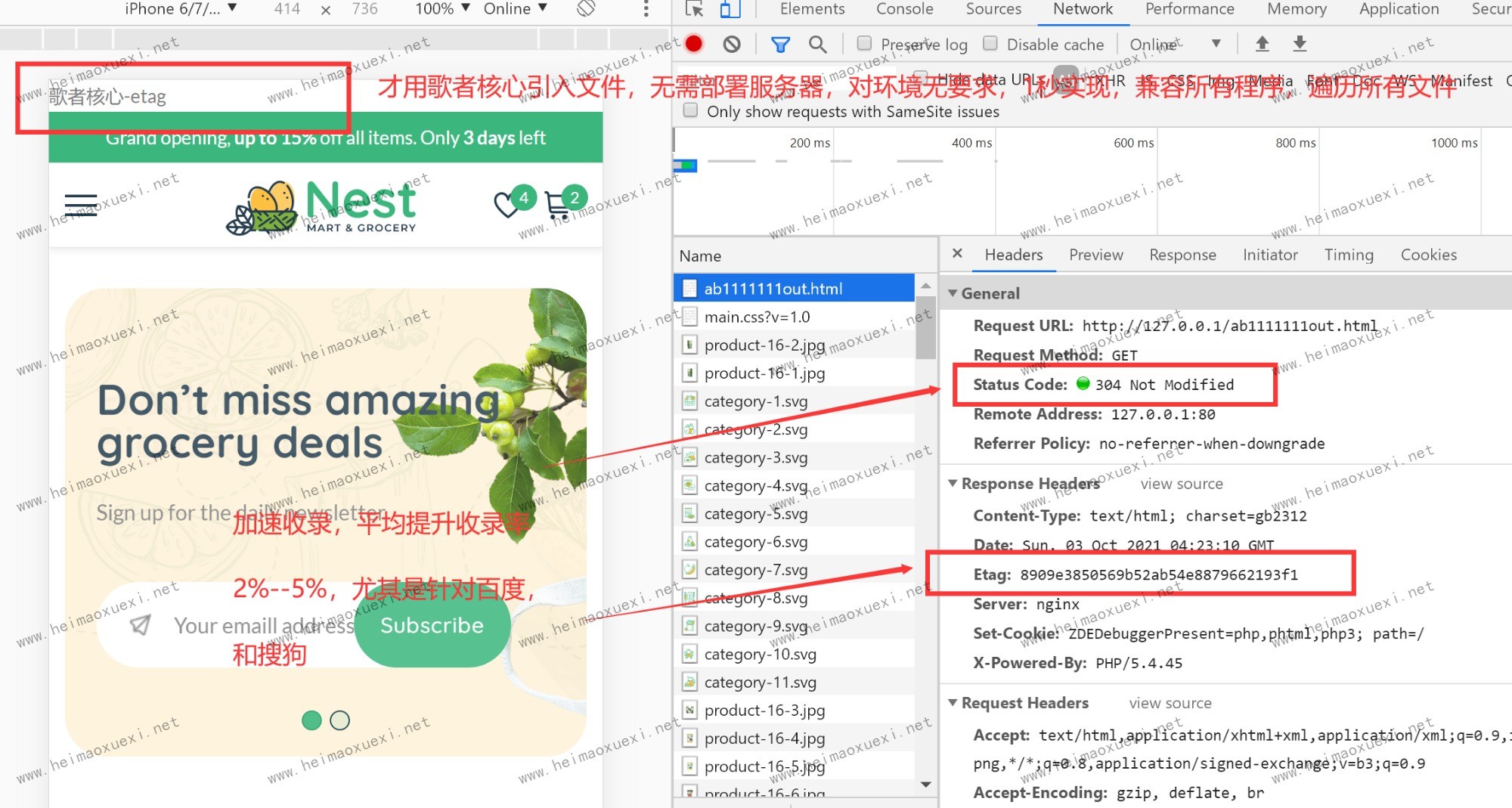Click the export HAR download arrow icon
Image resolution: width=1512 pixels, height=808 pixels.
point(1299,44)
